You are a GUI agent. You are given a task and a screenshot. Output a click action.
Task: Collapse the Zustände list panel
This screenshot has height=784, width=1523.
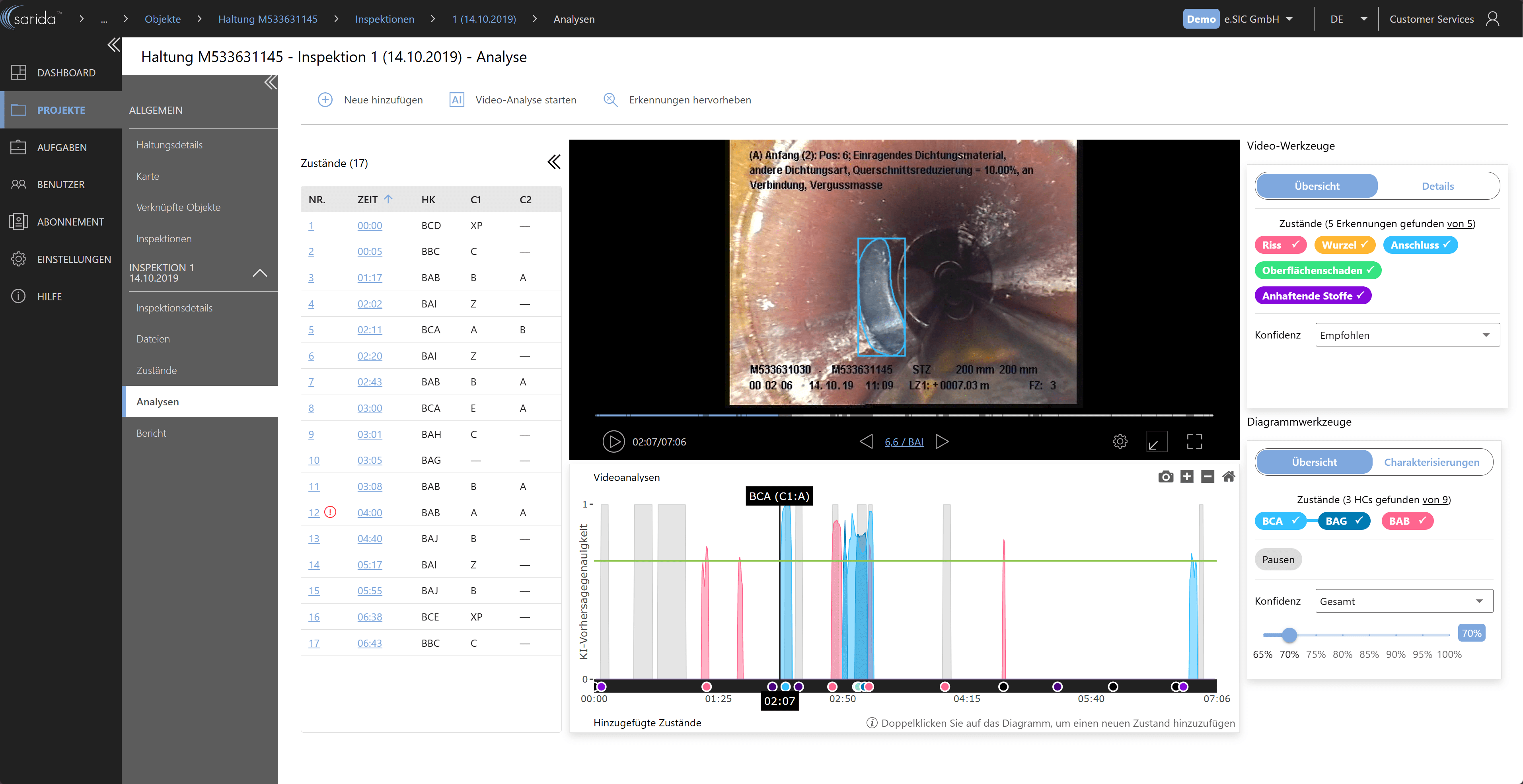click(553, 162)
